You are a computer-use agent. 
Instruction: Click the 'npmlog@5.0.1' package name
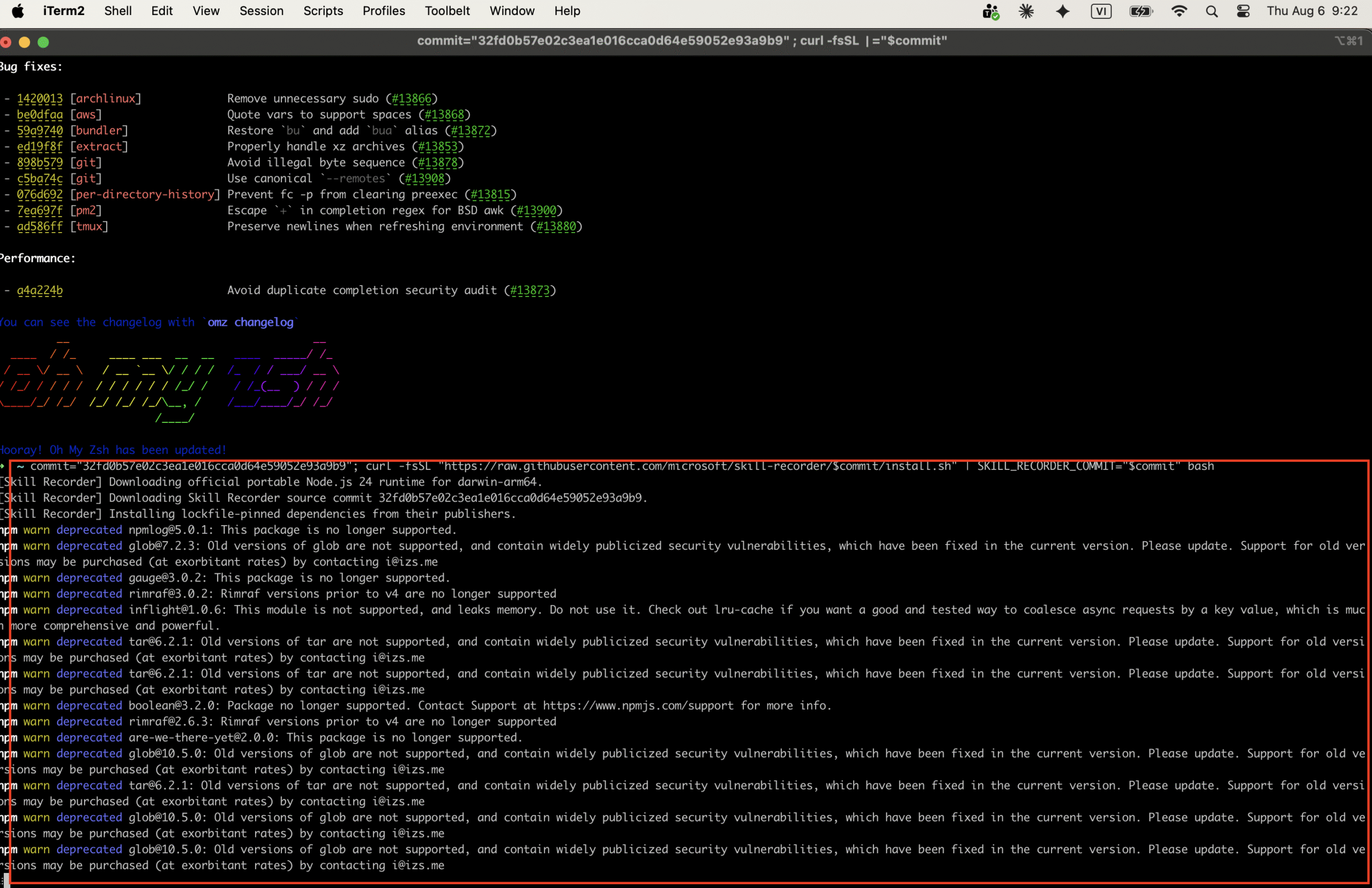(168, 530)
